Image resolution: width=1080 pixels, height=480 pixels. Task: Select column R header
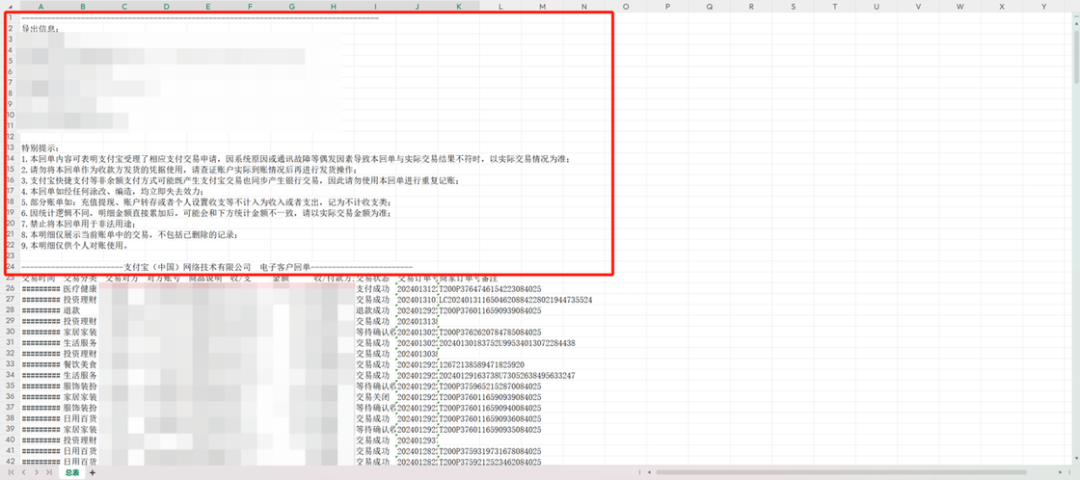tap(751, 6)
